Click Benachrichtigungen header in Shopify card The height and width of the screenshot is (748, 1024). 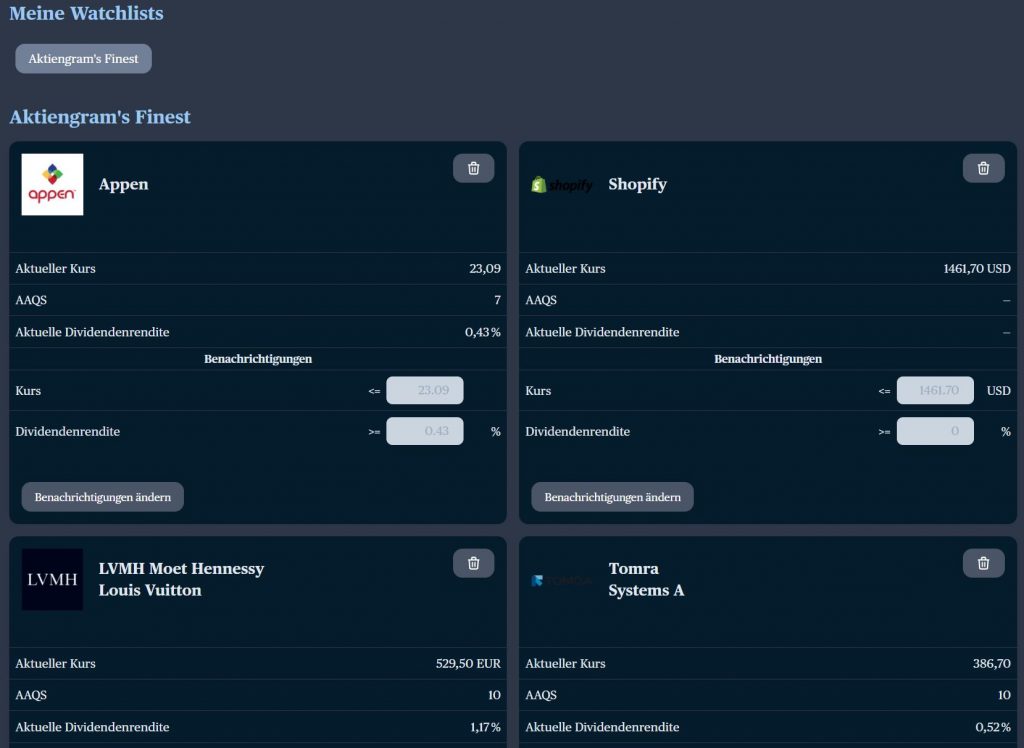point(768,359)
